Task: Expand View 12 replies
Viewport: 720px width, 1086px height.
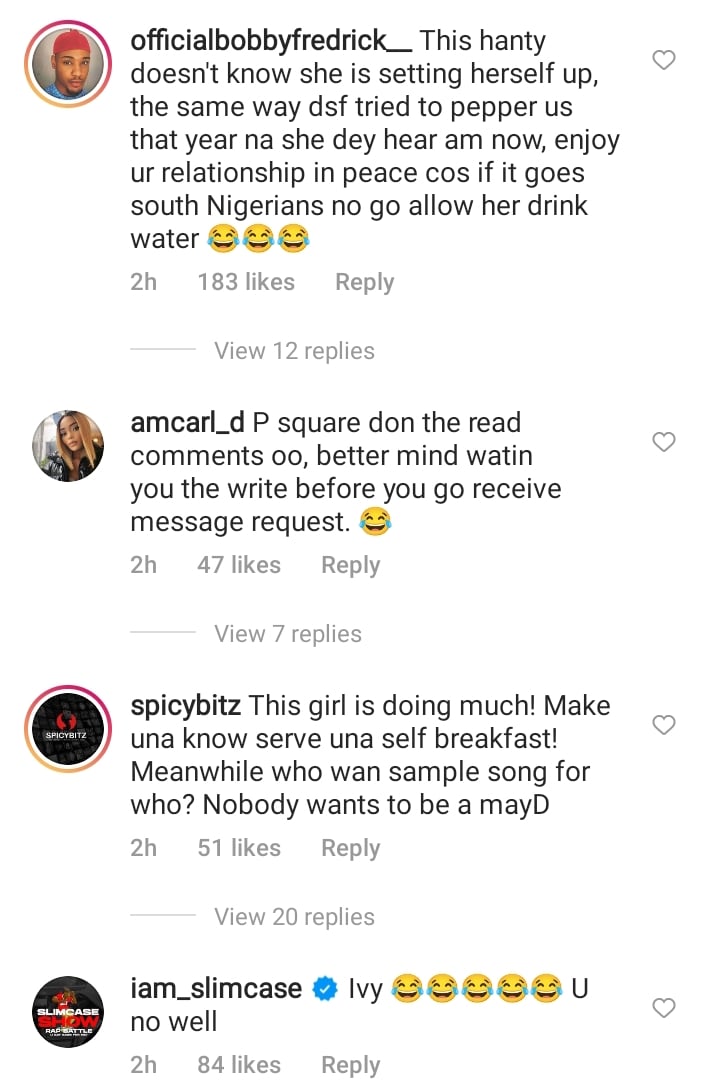Action: click(294, 351)
